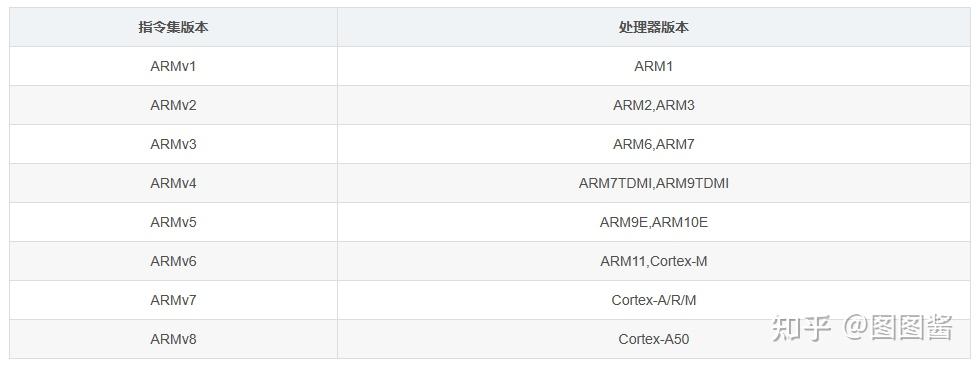
Task: Click the 指令集版本 column header
Action: coord(173,27)
